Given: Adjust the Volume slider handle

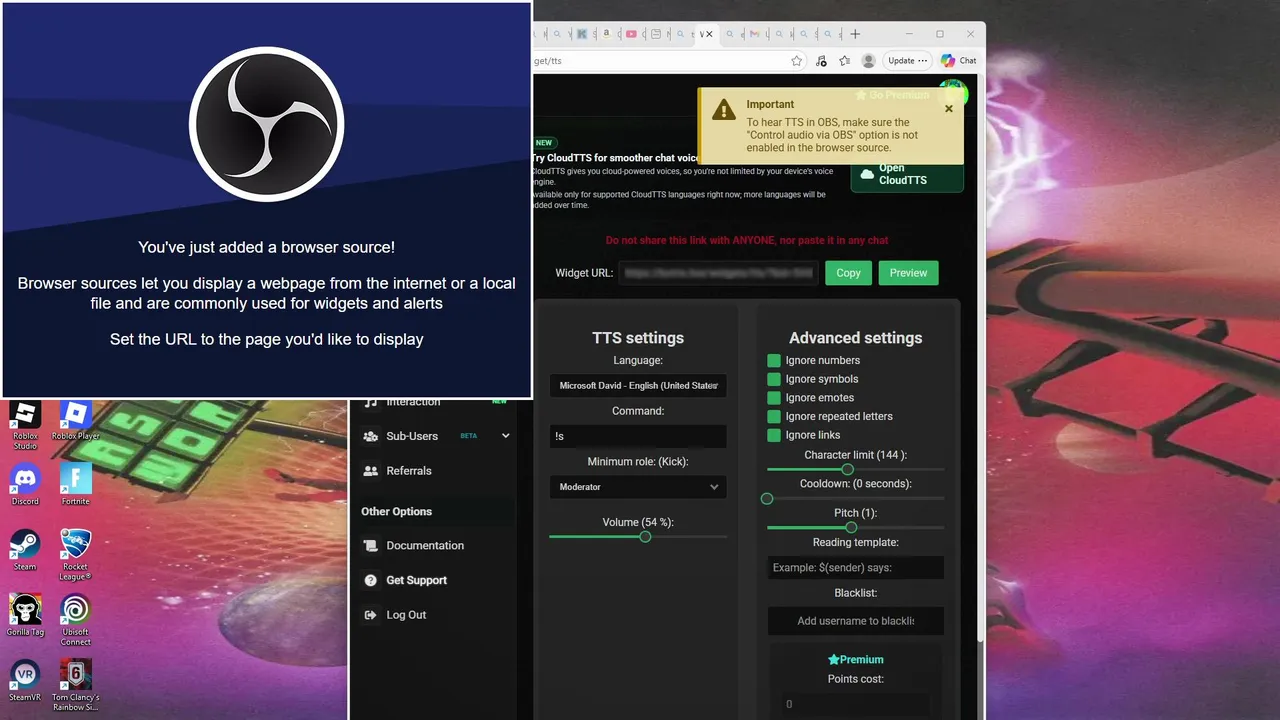Looking at the screenshot, I should (x=645, y=537).
